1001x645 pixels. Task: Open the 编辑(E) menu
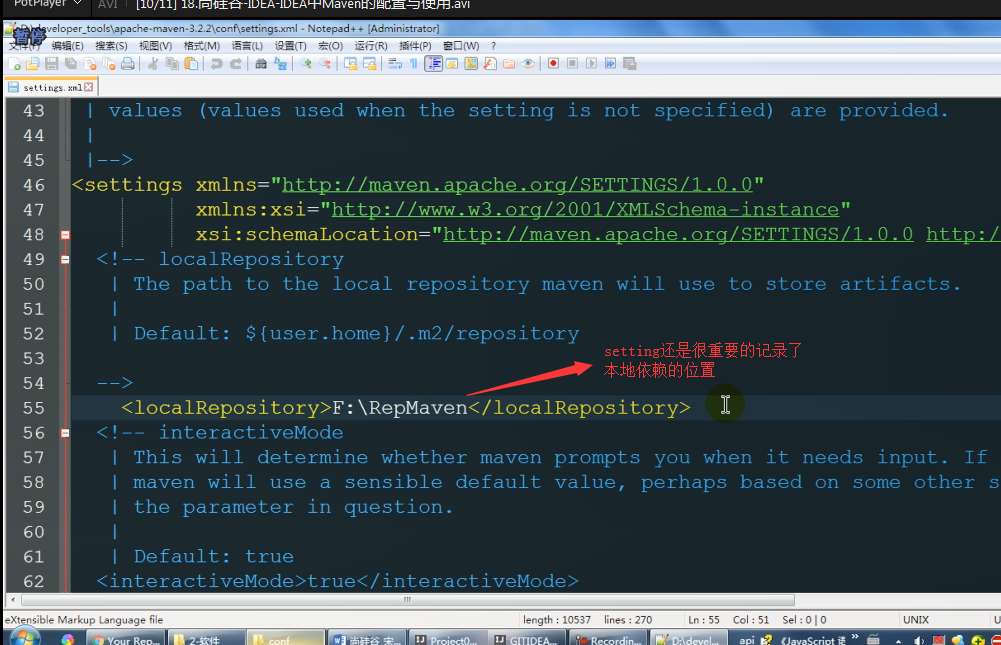point(68,46)
